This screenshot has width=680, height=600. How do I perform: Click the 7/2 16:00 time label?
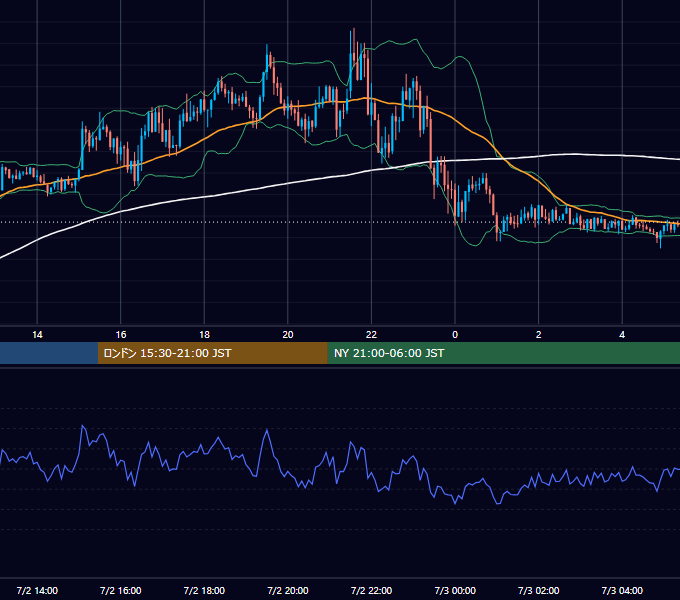coord(121,590)
